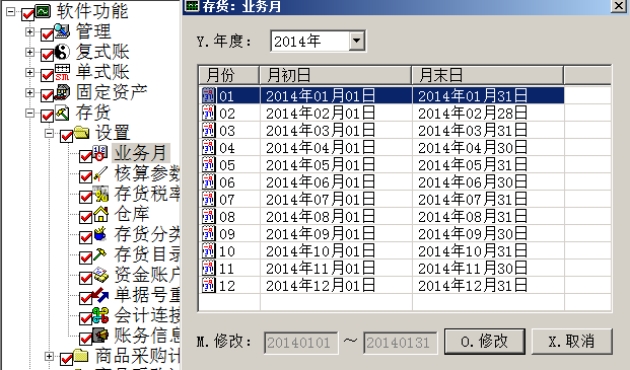
Task: Click the O.修改 button
Action: click(x=485, y=341)
